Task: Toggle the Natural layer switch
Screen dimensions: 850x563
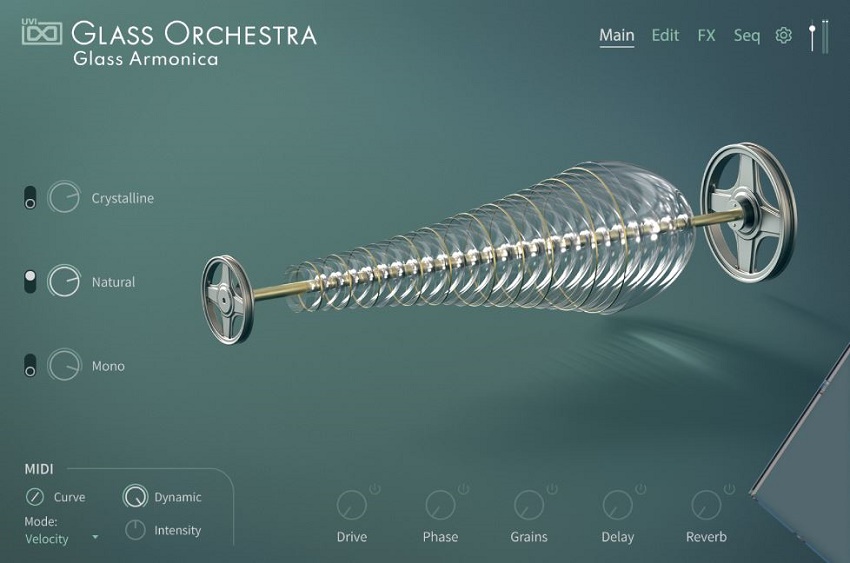Action: [x=30, y=281]
